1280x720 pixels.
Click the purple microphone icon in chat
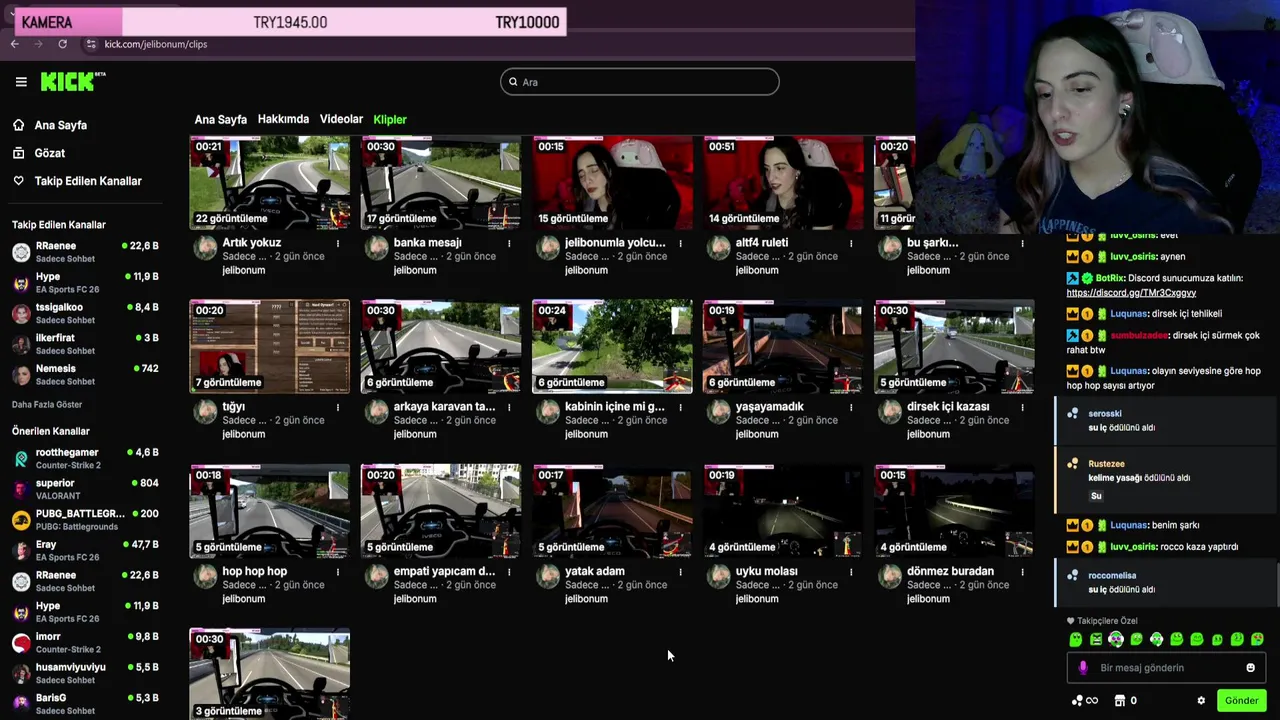coord(1083,668)
